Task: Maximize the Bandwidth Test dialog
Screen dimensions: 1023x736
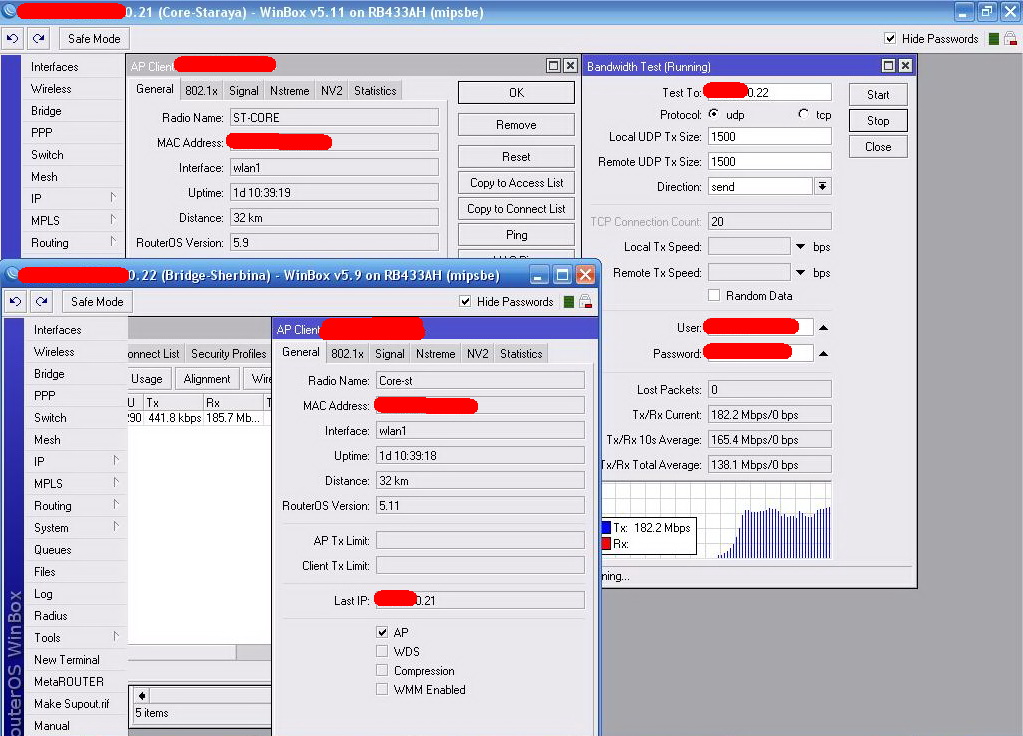Action: pyautogui.click(x=888, y=66)
